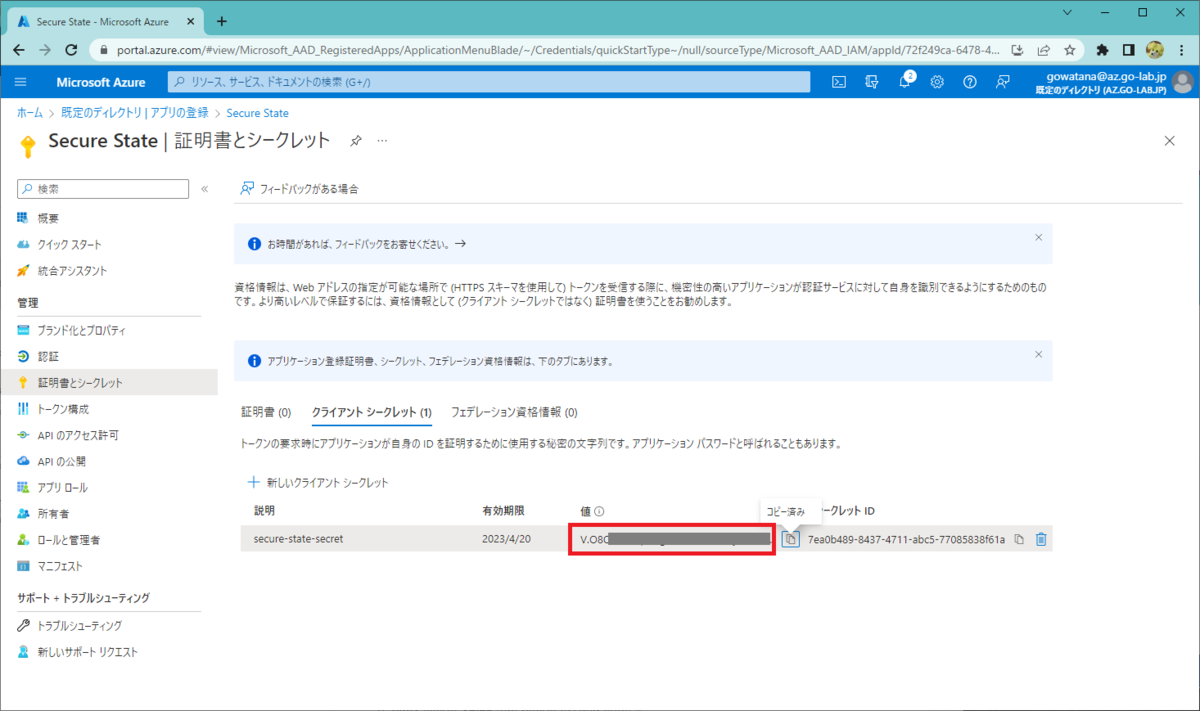Screen dimensions: 1200x711
Task: Open the tab search chevron in the title bar
Action: (1068, 13)
